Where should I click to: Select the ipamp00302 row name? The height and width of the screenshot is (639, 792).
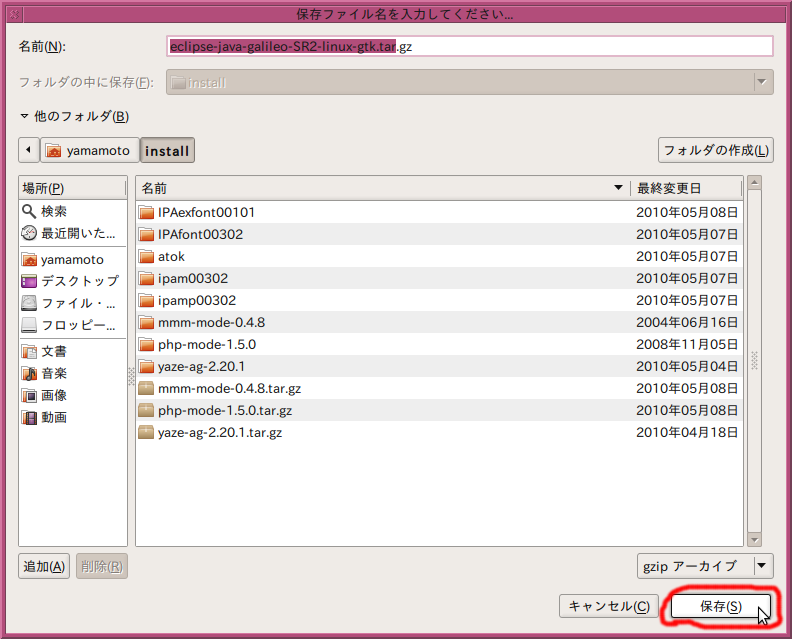(196, 301)
